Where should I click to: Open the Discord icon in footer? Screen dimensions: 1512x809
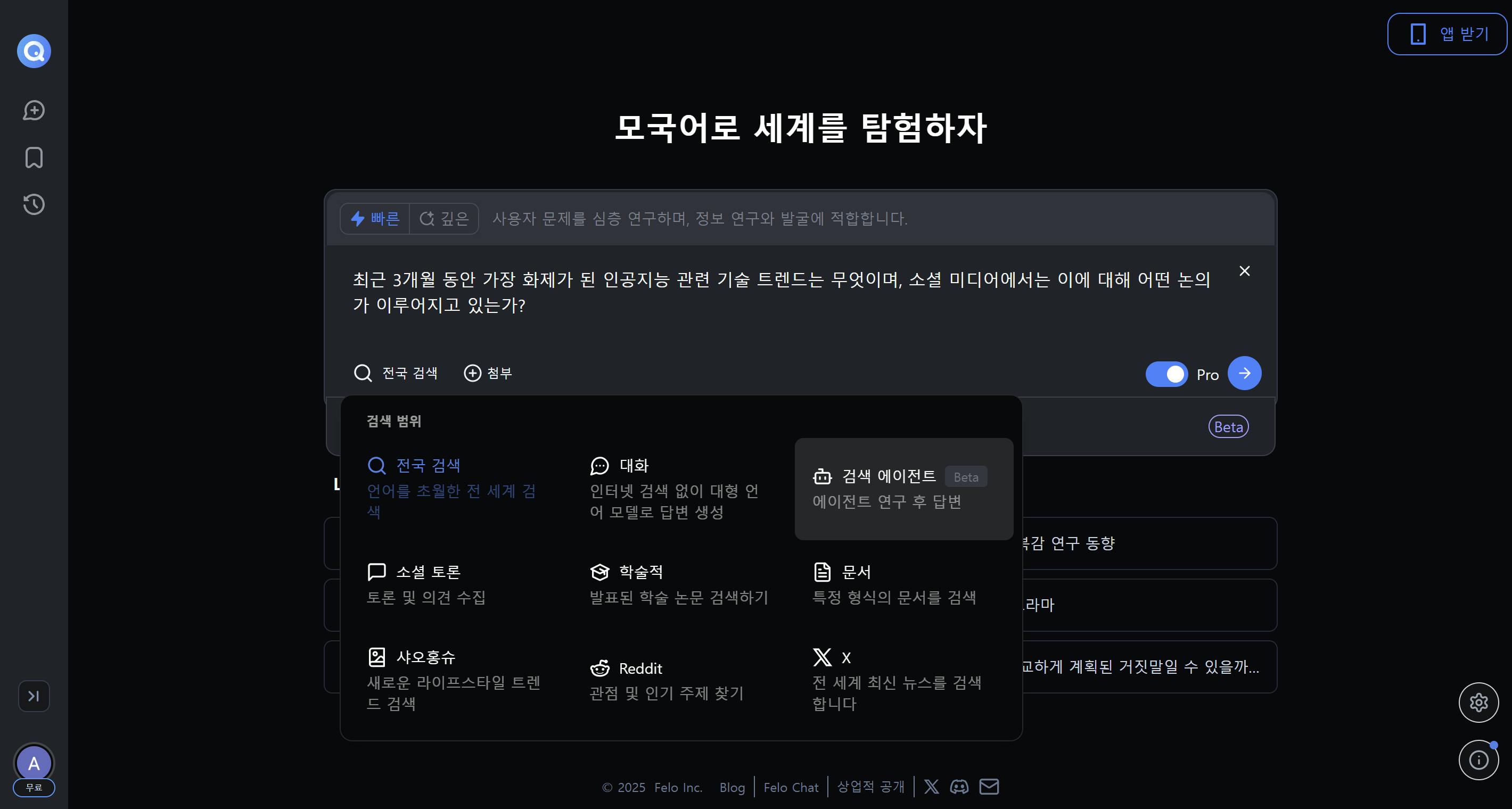pos(959,787)
